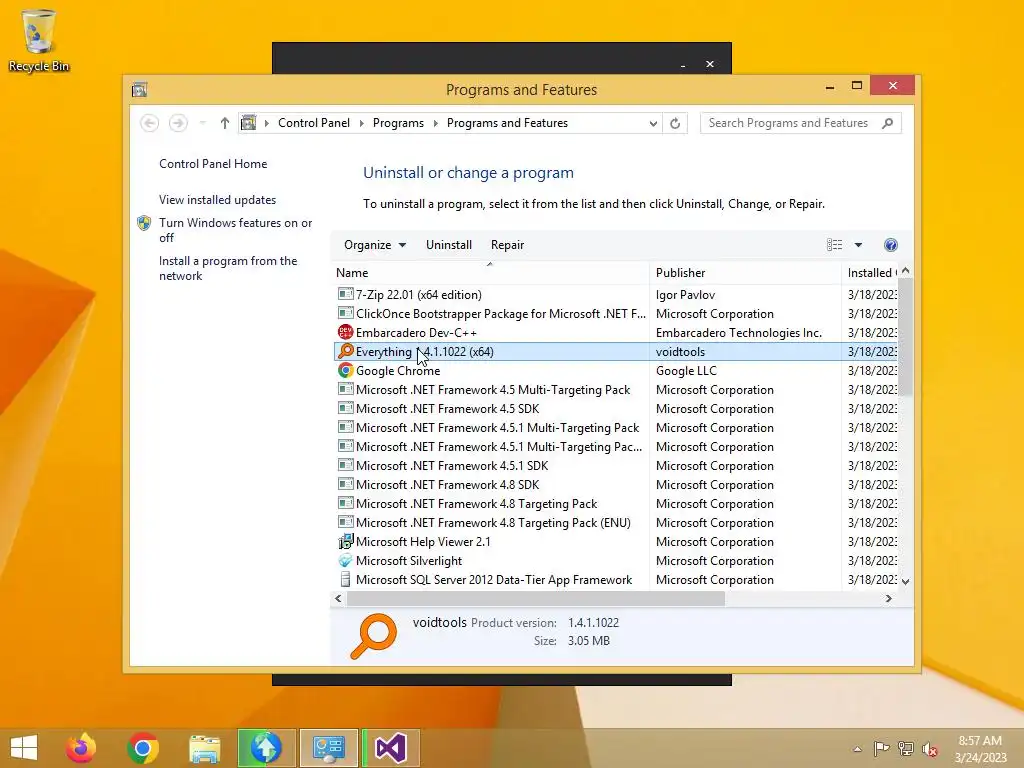Image resolution: width=1024 pixels, height=768 pixels.
Task: Refresh the Programs and Features list
Action: click(675, 123)
